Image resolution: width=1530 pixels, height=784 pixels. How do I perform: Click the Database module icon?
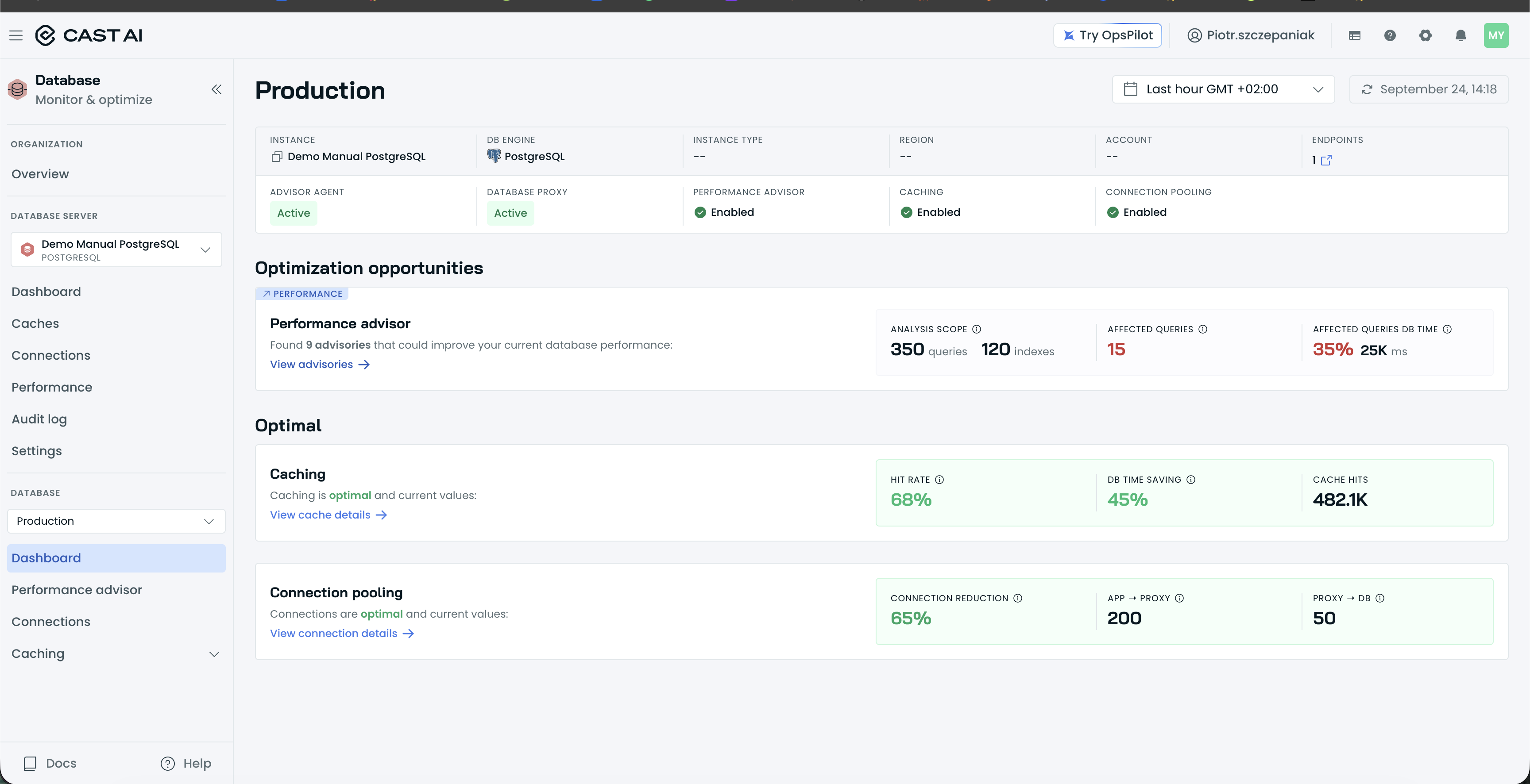18,90
